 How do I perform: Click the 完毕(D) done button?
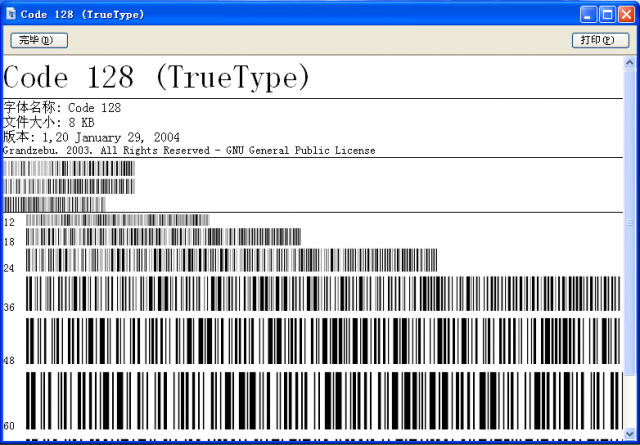click(x=39, y=40)
